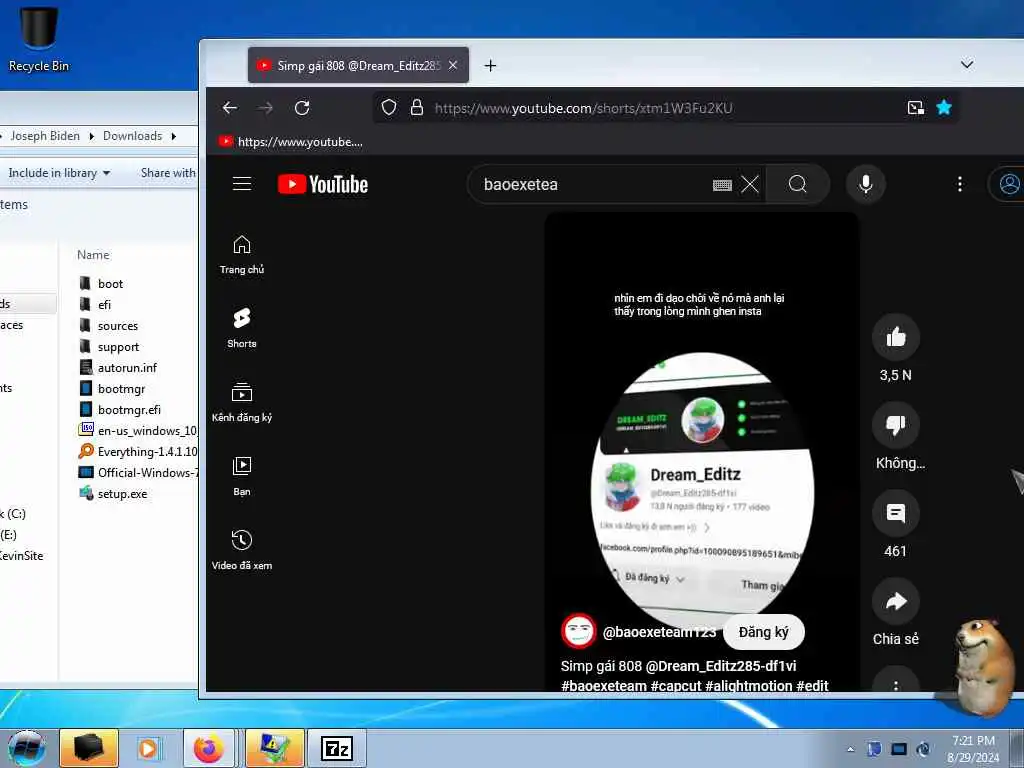This screenshot has width=1024, height=768.
Task: Click the baoexeteam123 channel avatar
Action: 579,632
